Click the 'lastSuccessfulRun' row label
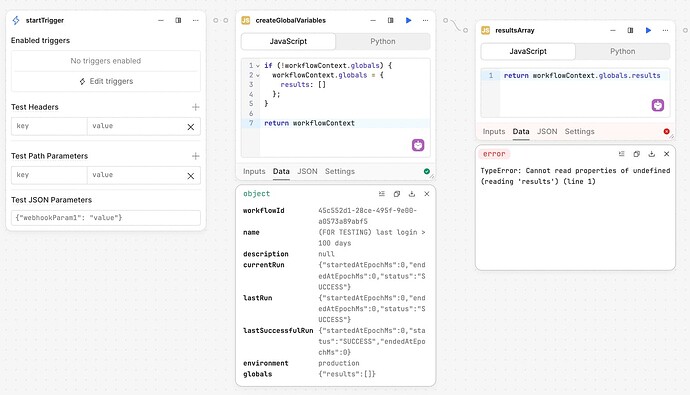This screenshot has height=395, width=690. 278,331
